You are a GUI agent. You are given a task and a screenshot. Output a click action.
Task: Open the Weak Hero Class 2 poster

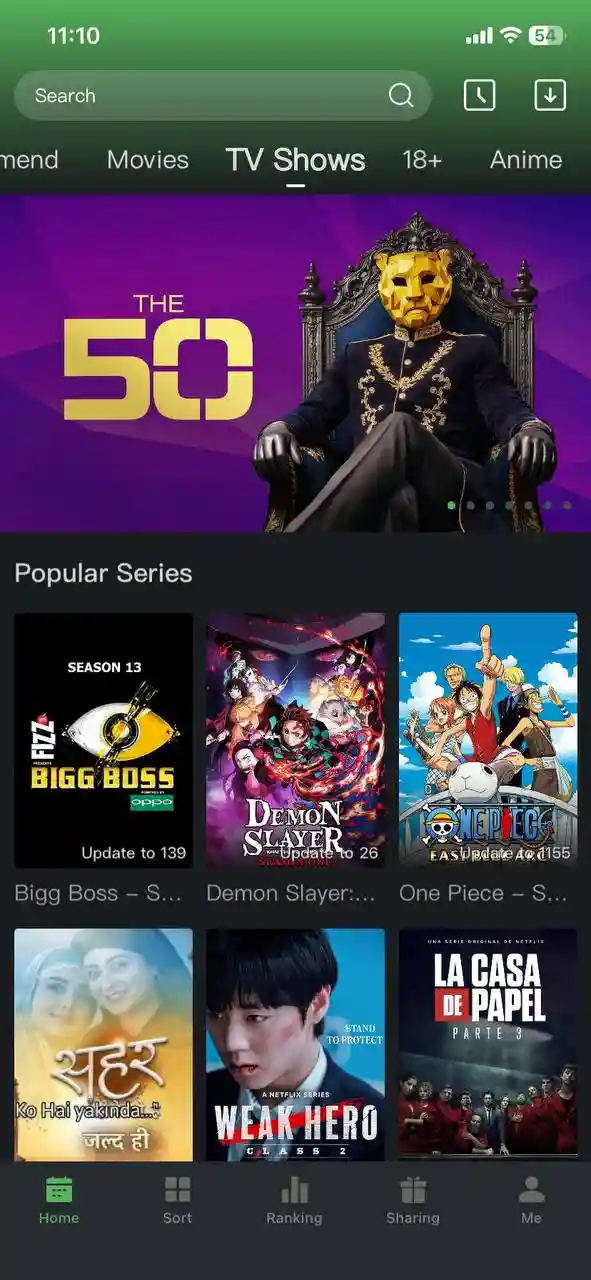tap(295, 1045)
